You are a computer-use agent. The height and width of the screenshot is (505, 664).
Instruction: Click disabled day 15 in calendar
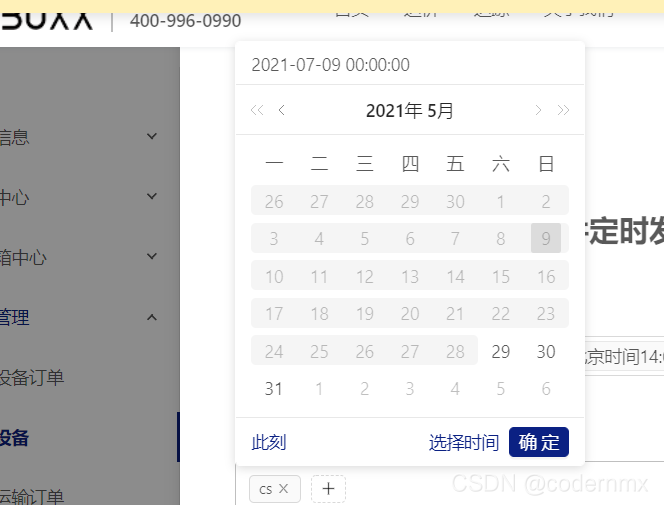coord(501,276)
